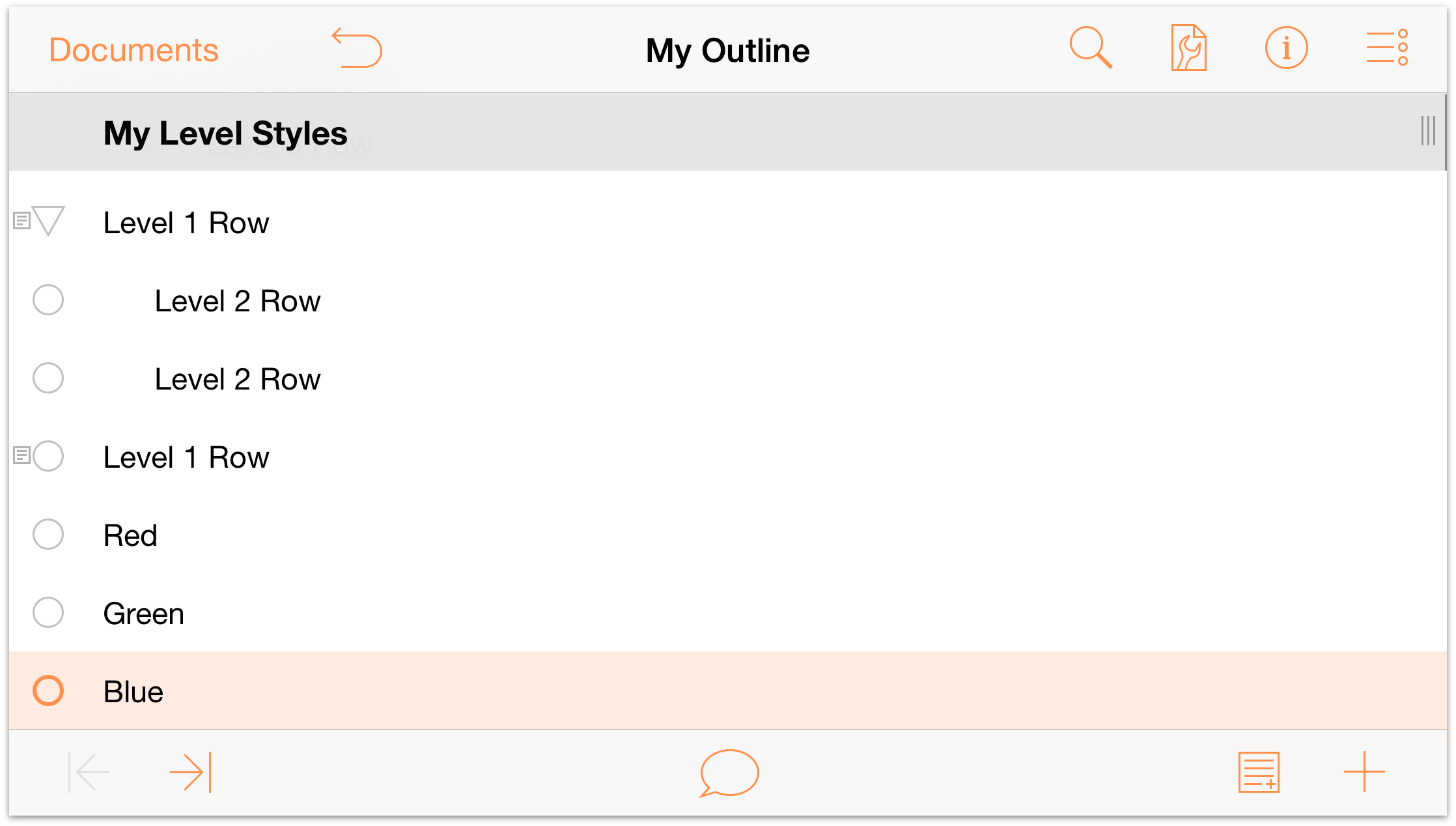Select the Red row handle circle
The width and height of the screenshot is (1456, 826).
[x=48, y=534]
